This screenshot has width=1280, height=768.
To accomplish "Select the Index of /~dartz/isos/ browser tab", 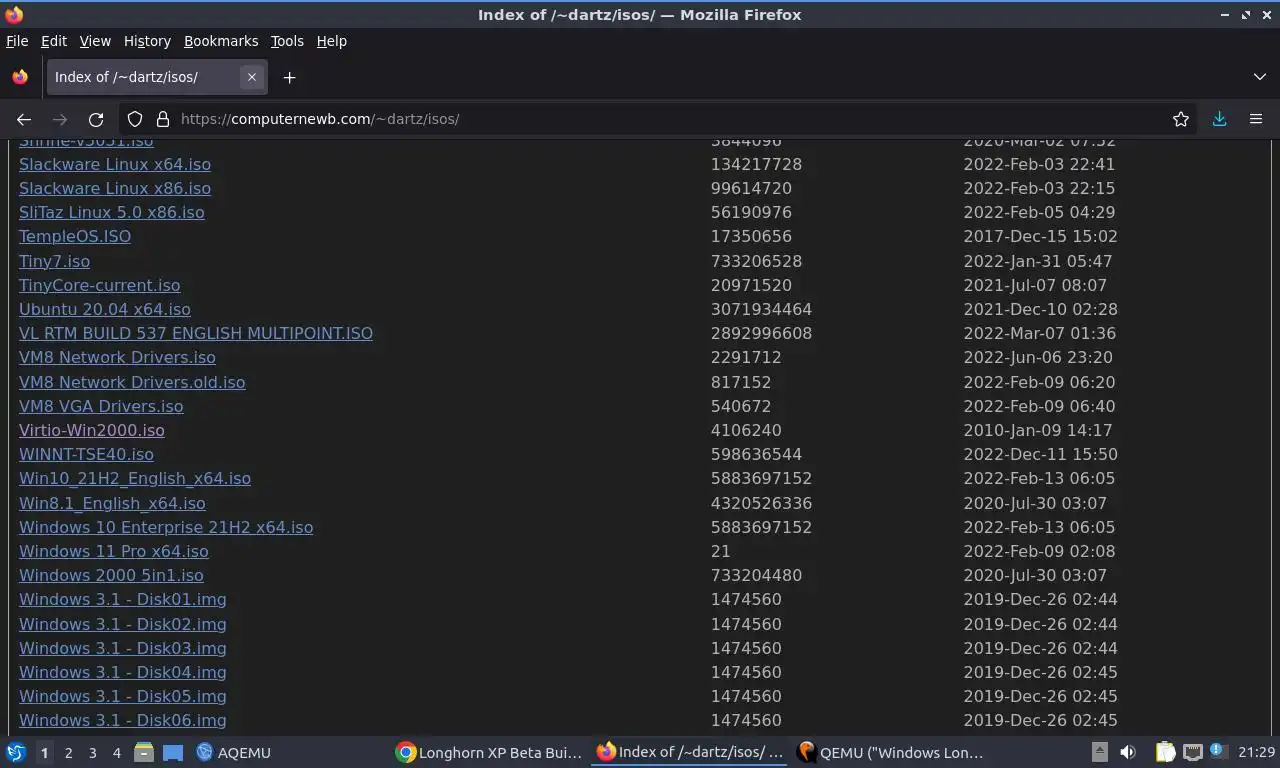I will [x=156, y=77].
